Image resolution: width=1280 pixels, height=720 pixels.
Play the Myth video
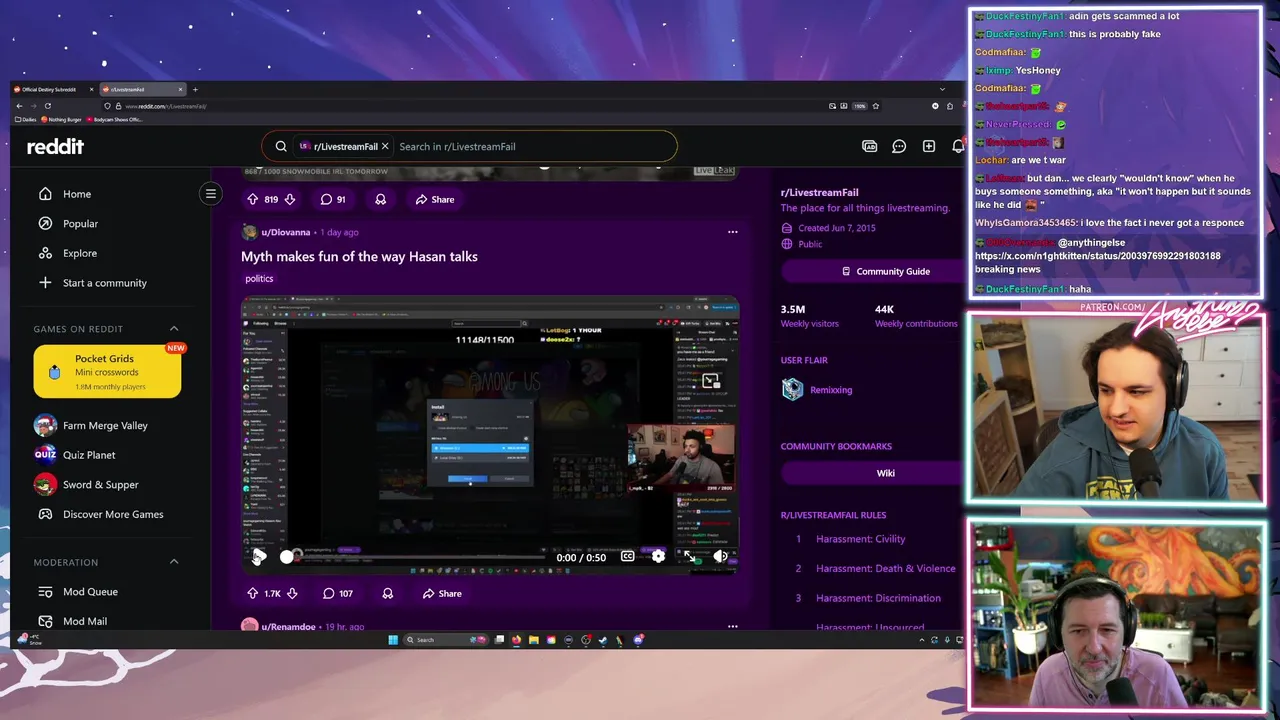pos(258,557)
